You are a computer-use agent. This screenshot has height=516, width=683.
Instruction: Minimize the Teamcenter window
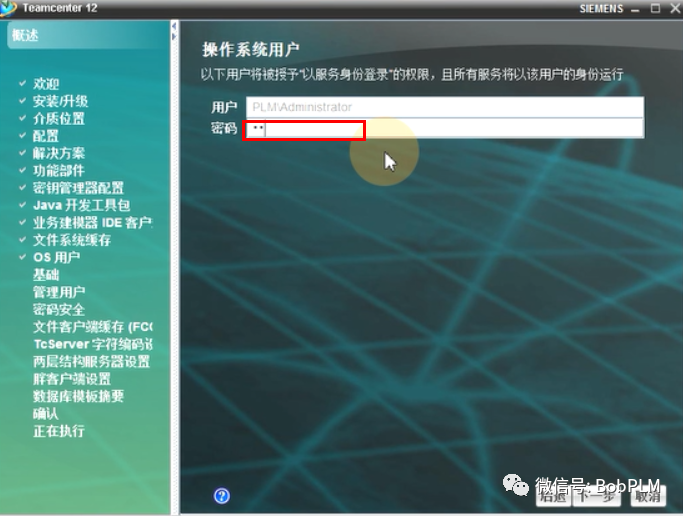(x=635, y=9)
